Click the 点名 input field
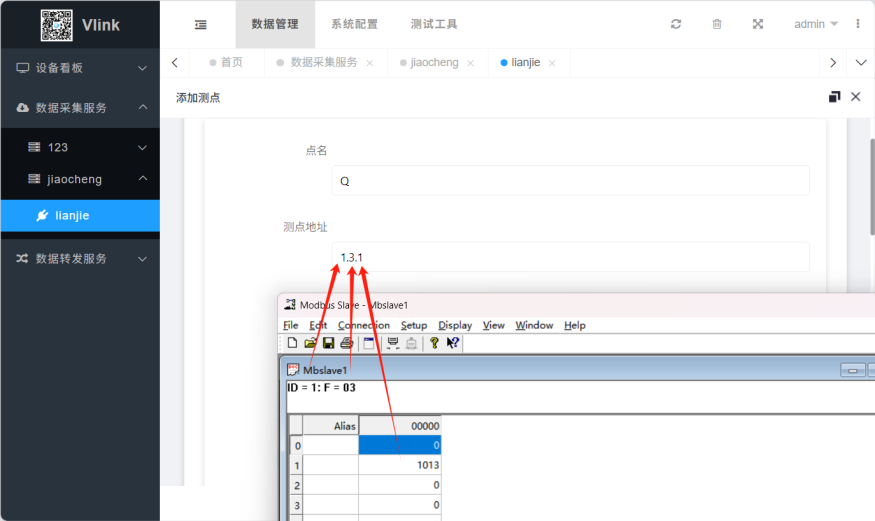 tap(570, 181)
